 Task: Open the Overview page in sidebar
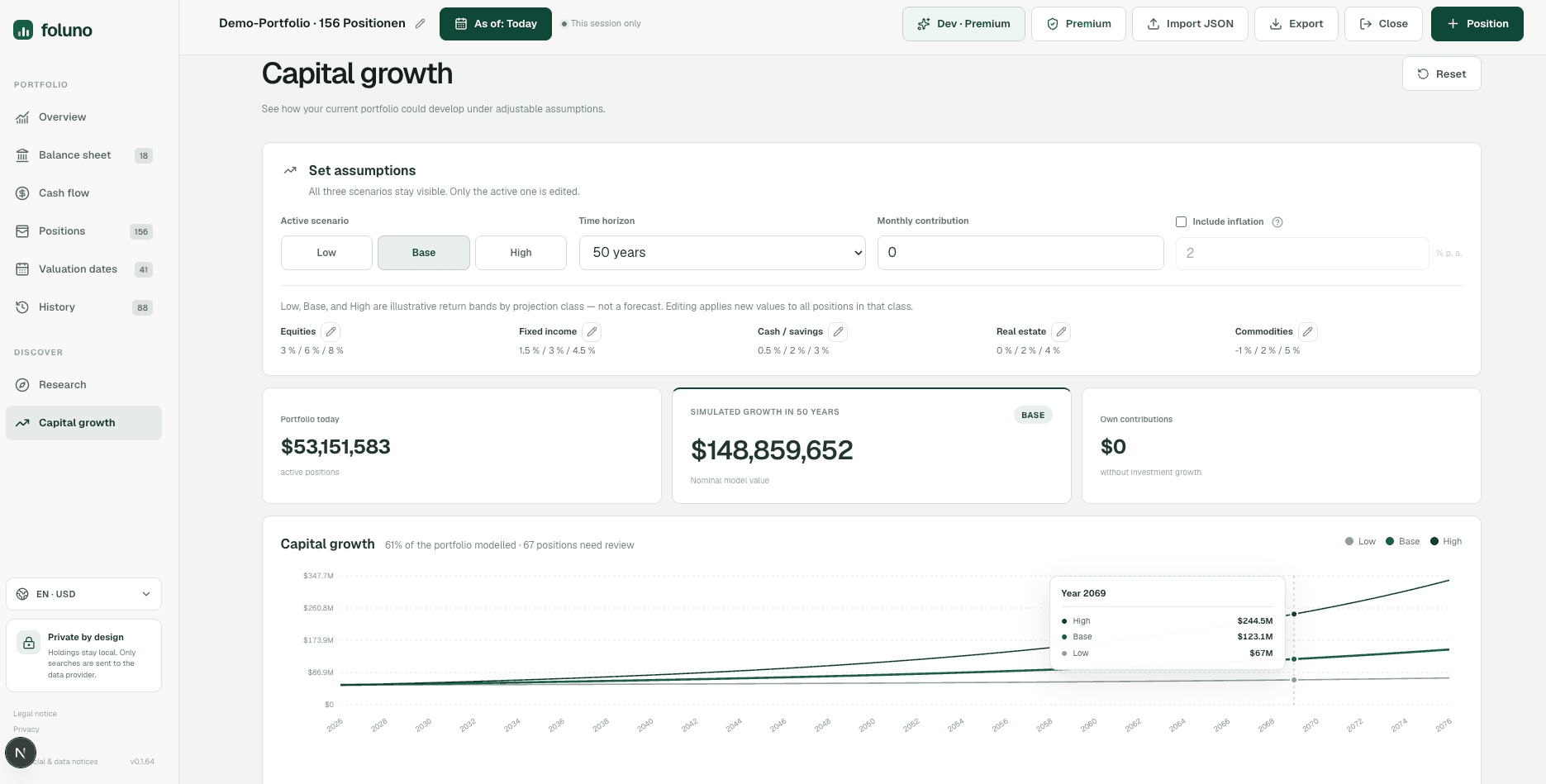coord(83,117)
